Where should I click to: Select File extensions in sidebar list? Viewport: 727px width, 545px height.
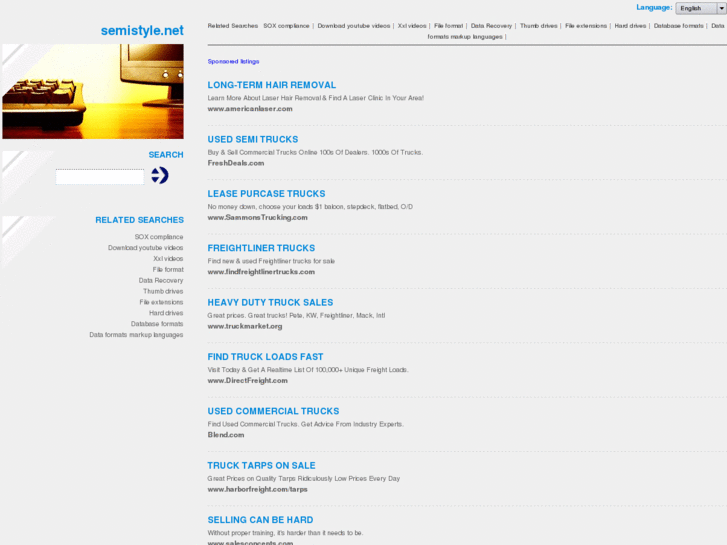(x=161, y=302)
